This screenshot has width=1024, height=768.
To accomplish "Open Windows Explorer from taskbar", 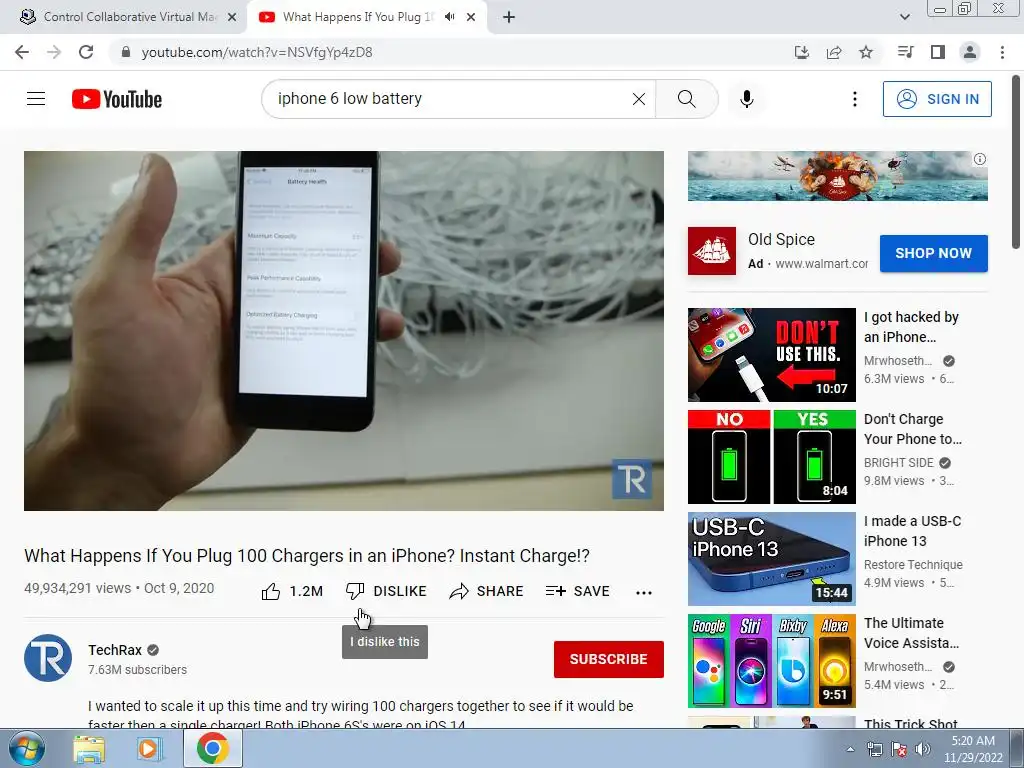I will (89, 749).
